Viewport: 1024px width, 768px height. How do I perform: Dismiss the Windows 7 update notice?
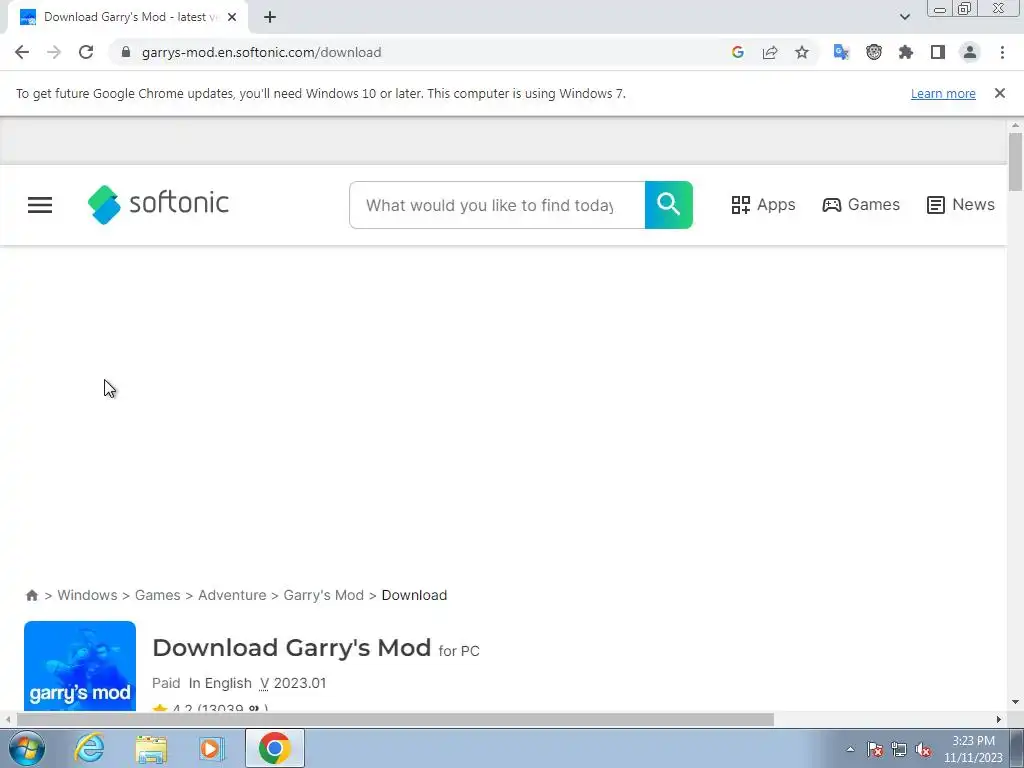coord(1000,93)
